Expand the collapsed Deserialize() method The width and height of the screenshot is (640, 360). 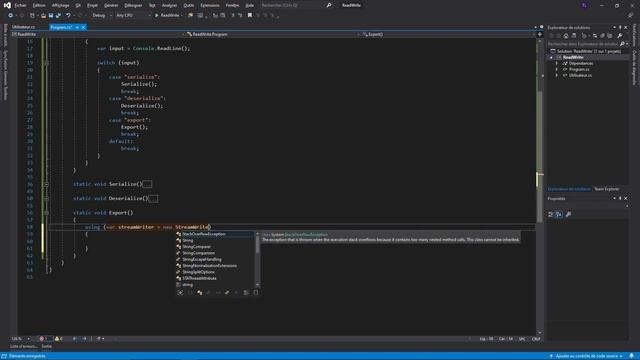tap(46, 199)
